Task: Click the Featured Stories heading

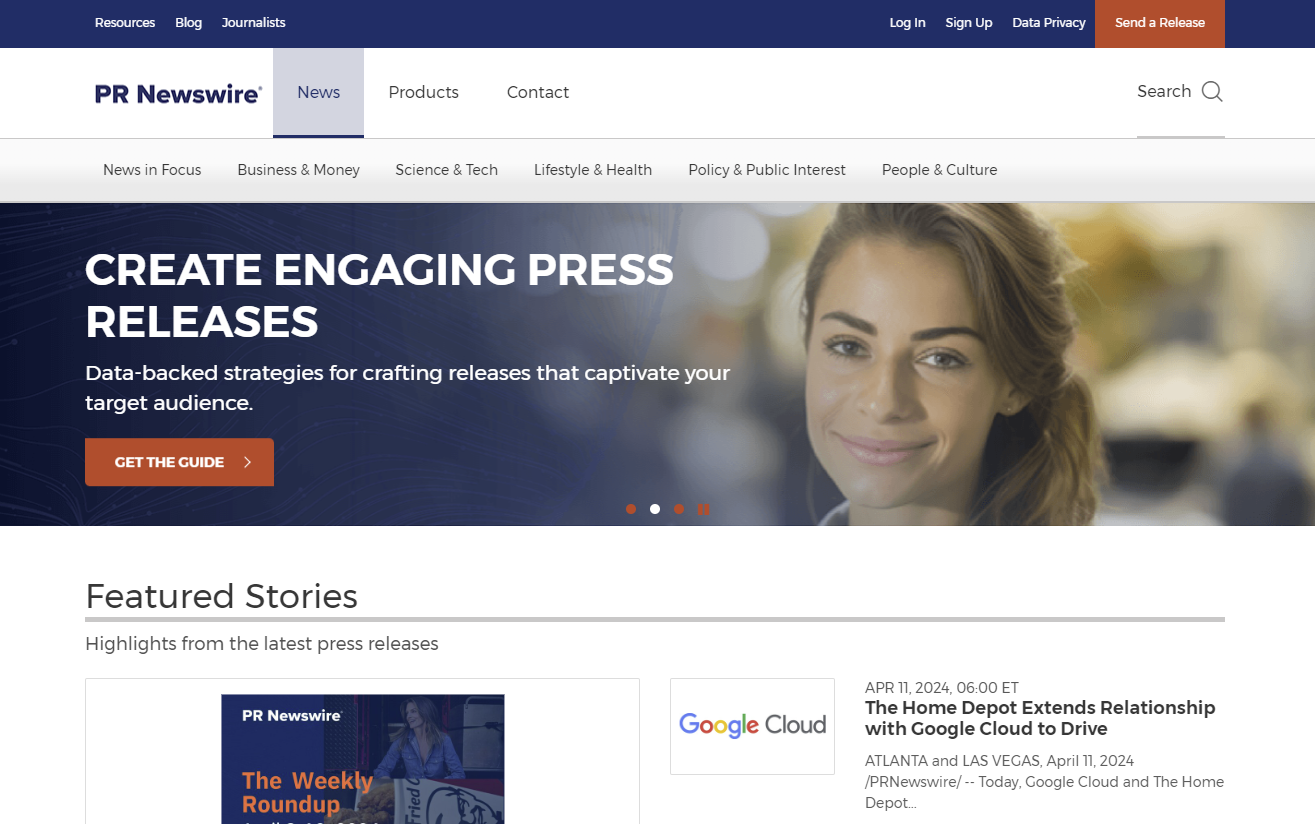Action: (221, 596)
